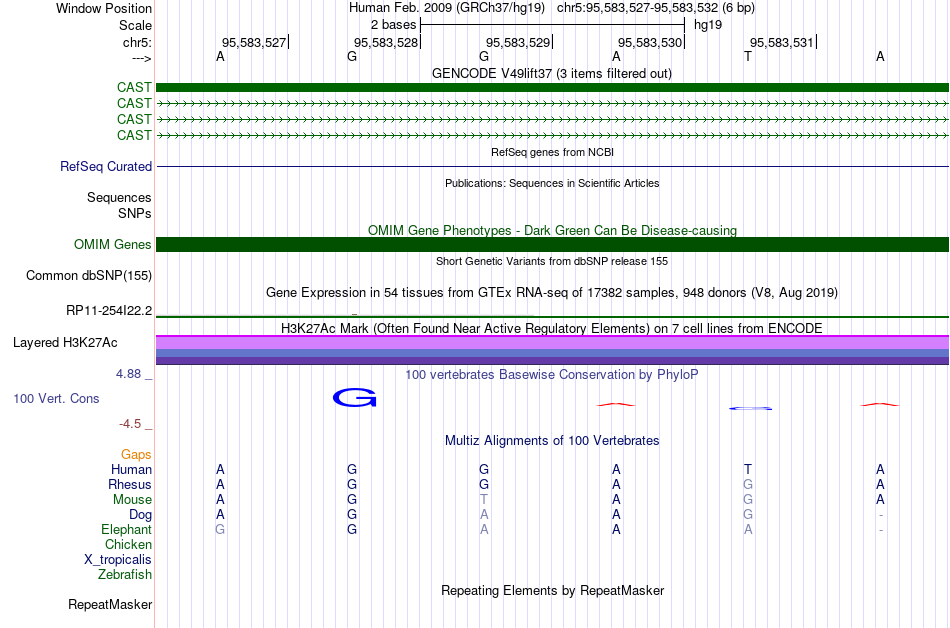Click the Window Position track label

click(104, 8)
